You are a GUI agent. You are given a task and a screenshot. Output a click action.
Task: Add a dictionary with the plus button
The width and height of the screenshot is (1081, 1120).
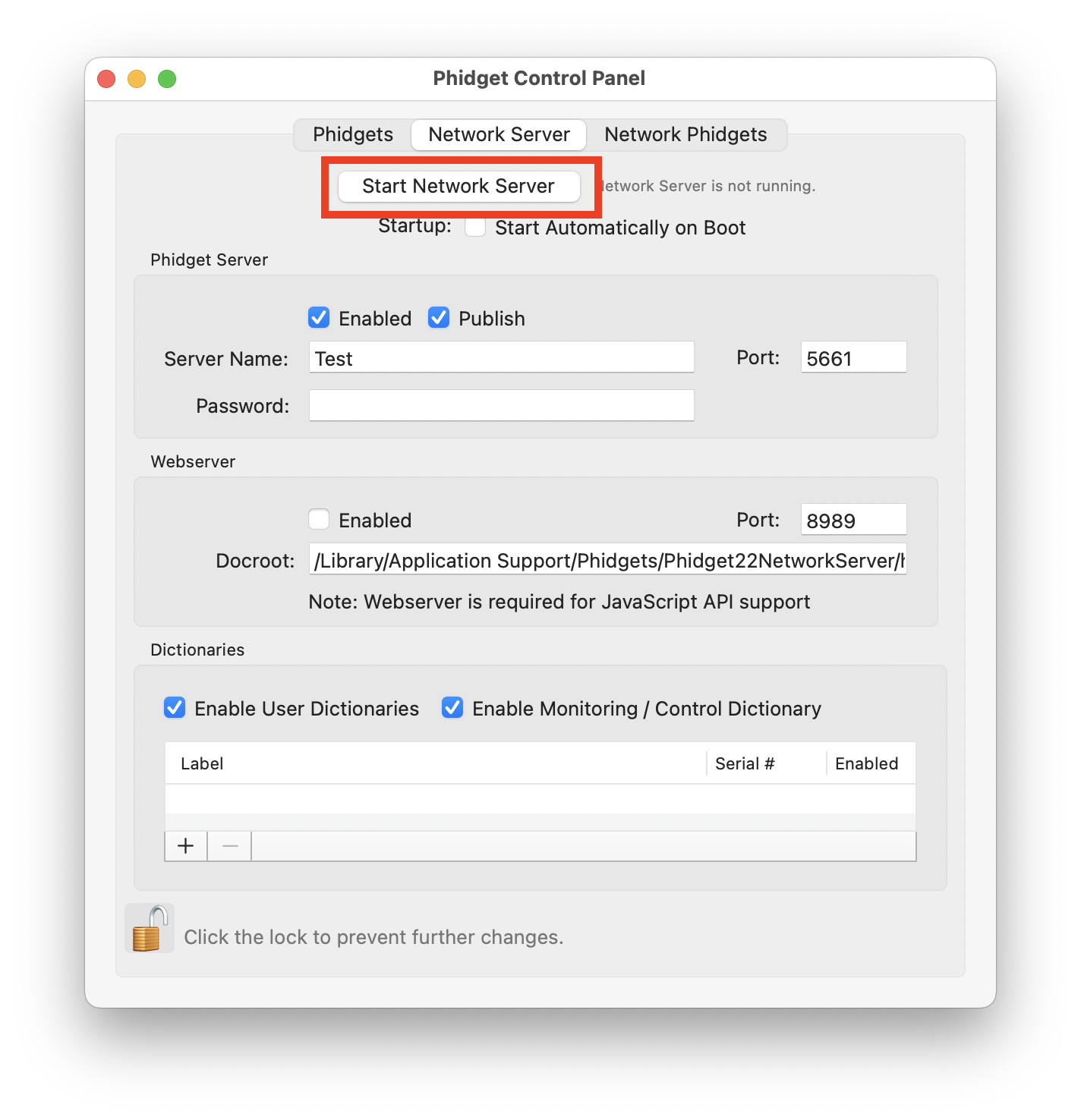point(186,846)
